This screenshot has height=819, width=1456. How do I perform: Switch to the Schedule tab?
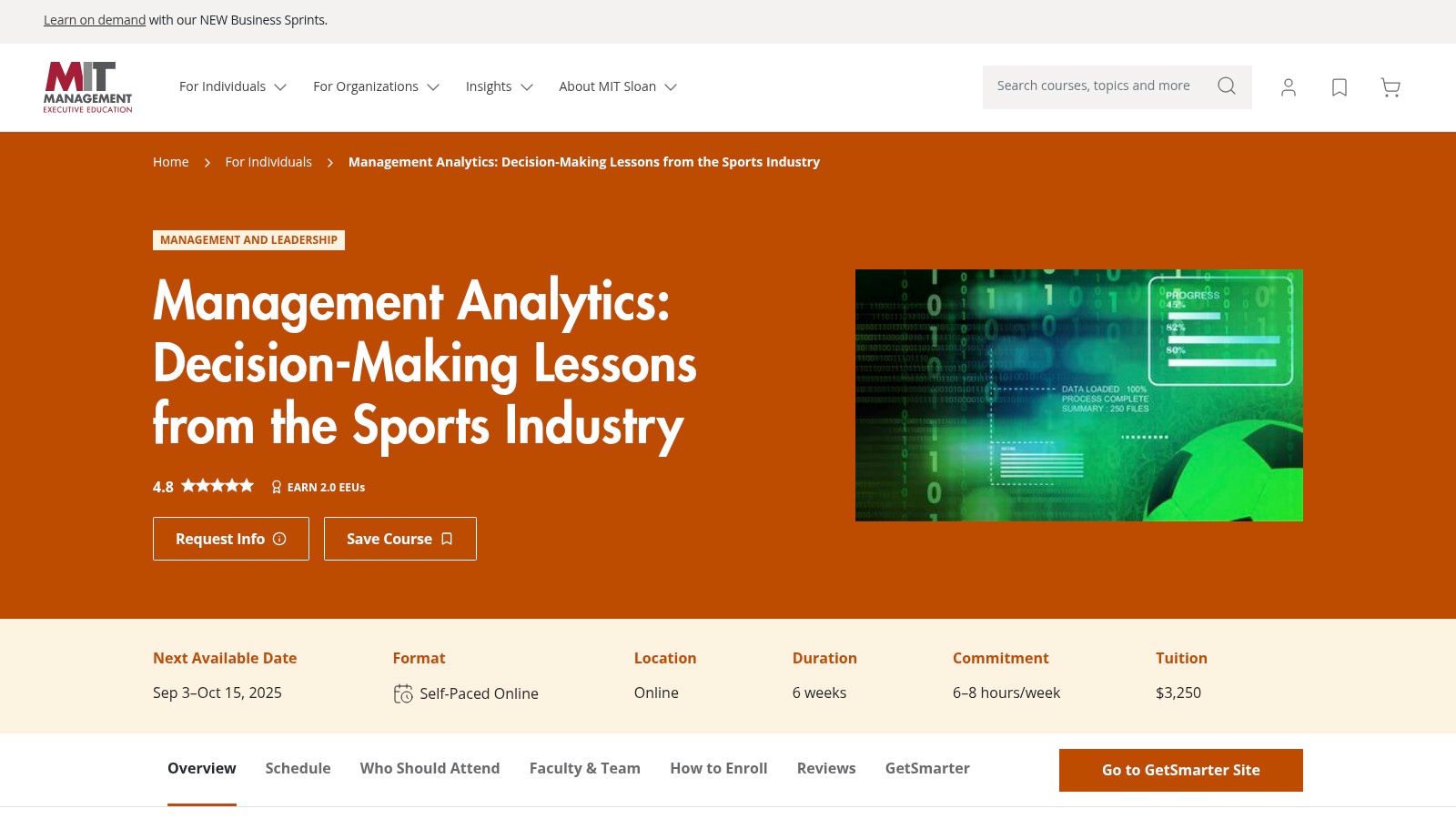coord(298,768)
